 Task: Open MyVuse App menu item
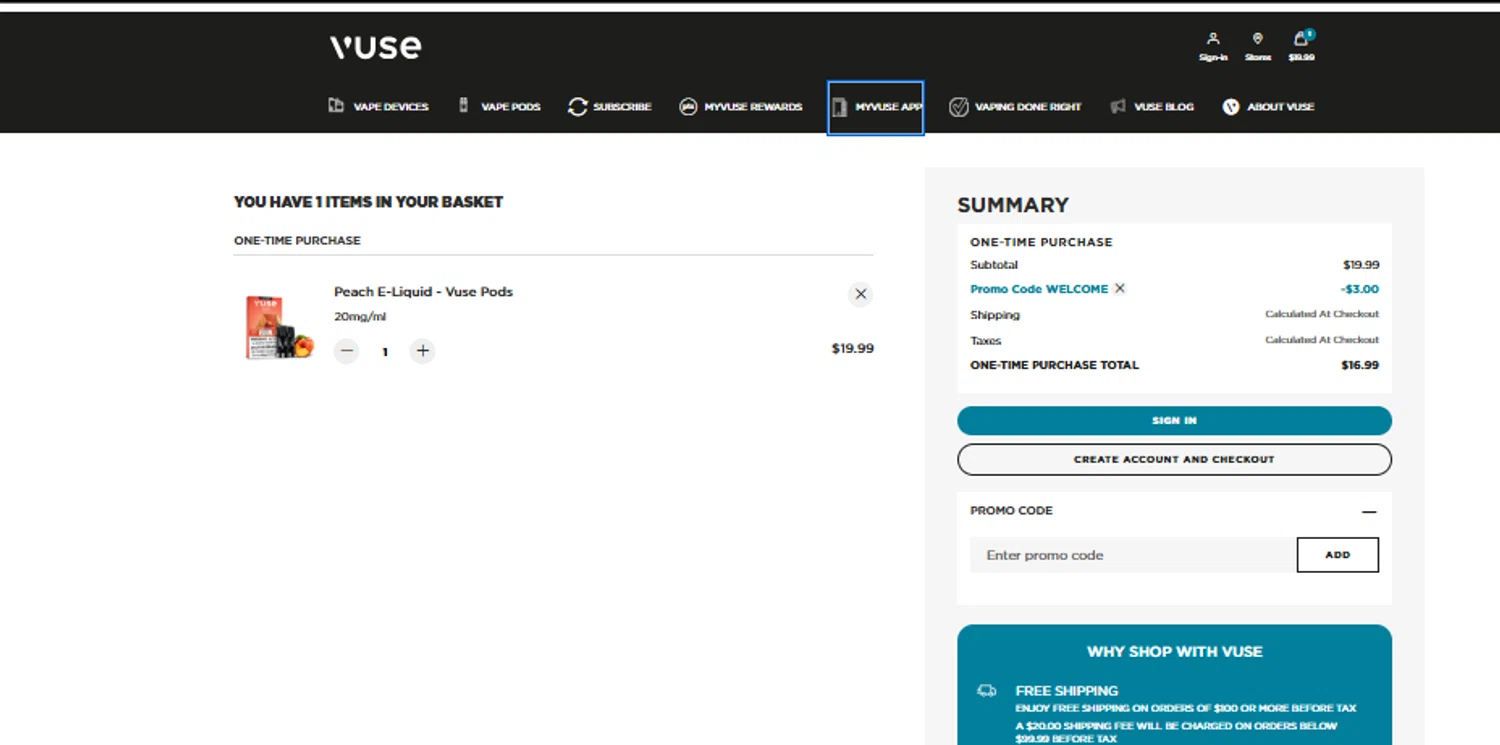(x=888, y=107)
